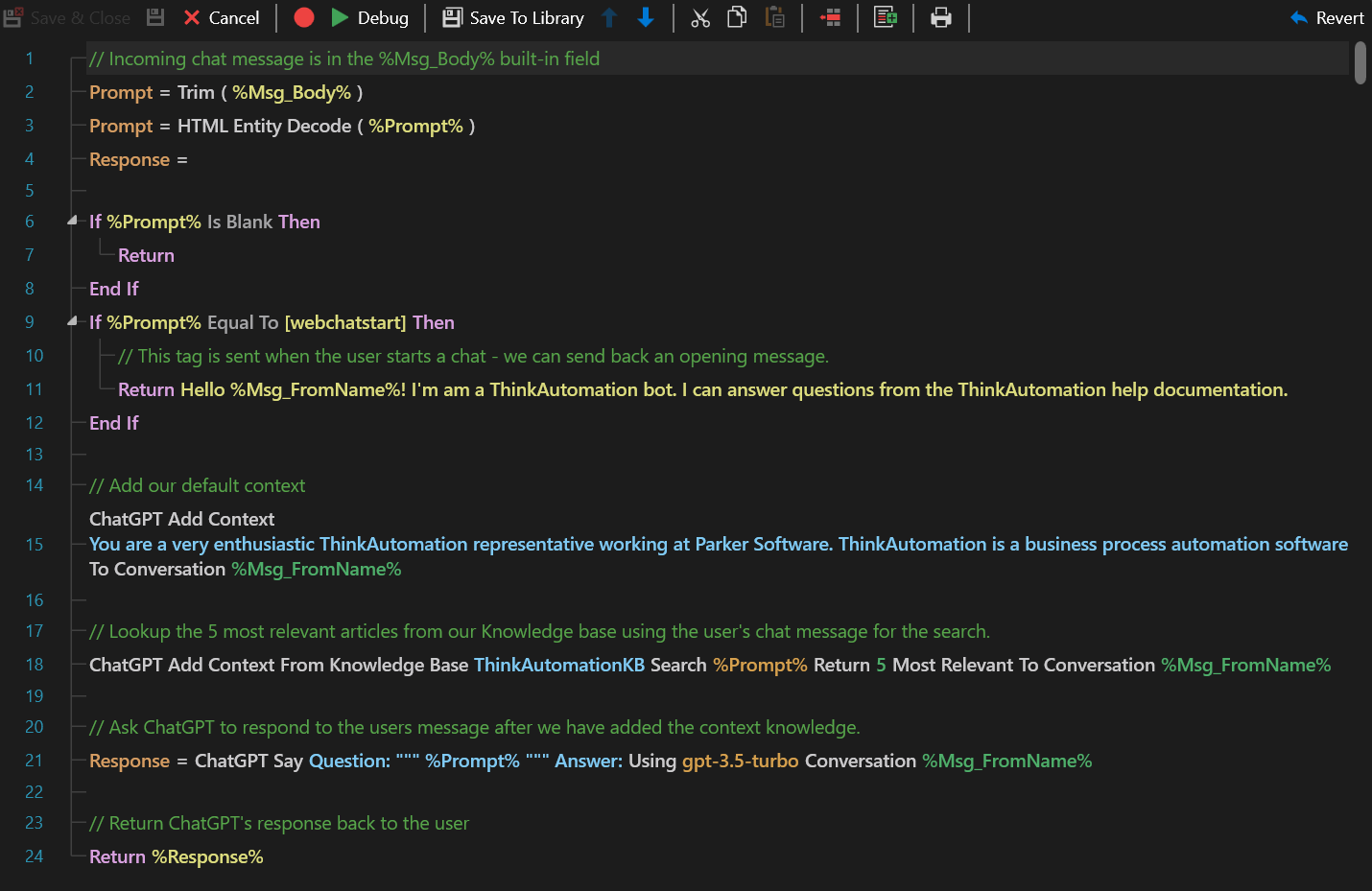The image size is (1372, 891).
Task: Cut selected lines with the scissors icon
Action: [700, 17]
